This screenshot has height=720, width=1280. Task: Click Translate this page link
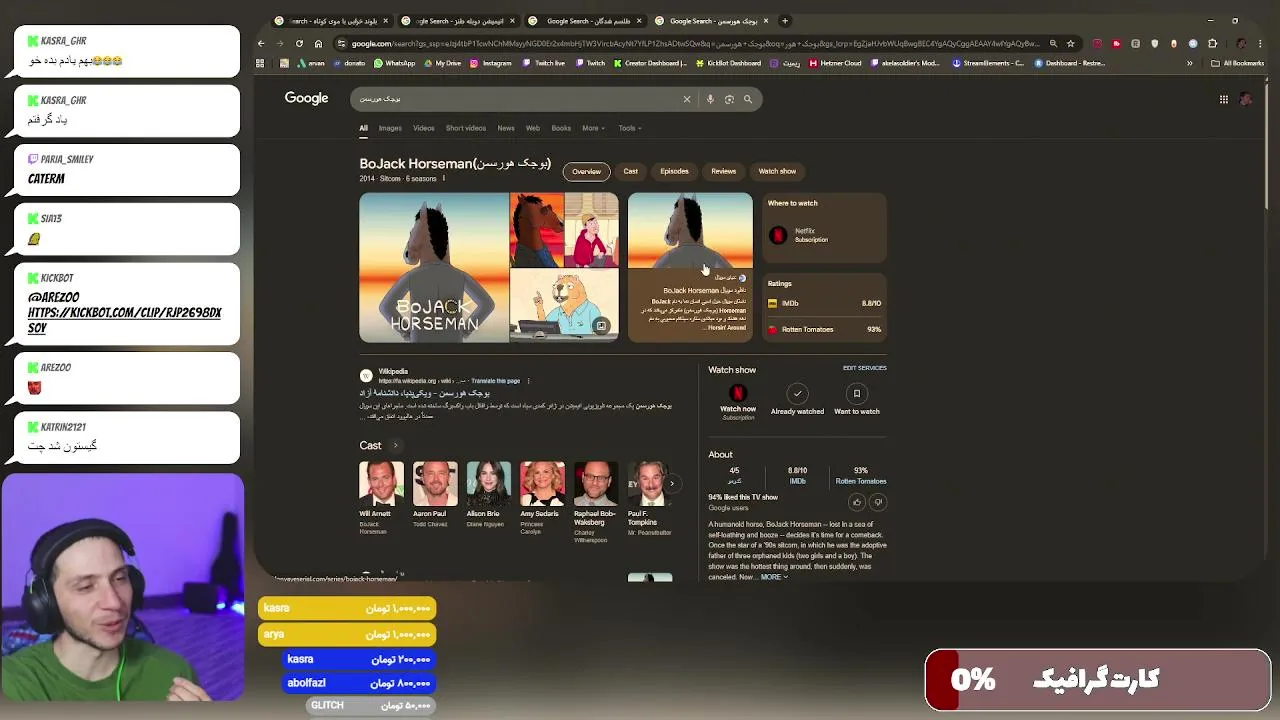496,381
